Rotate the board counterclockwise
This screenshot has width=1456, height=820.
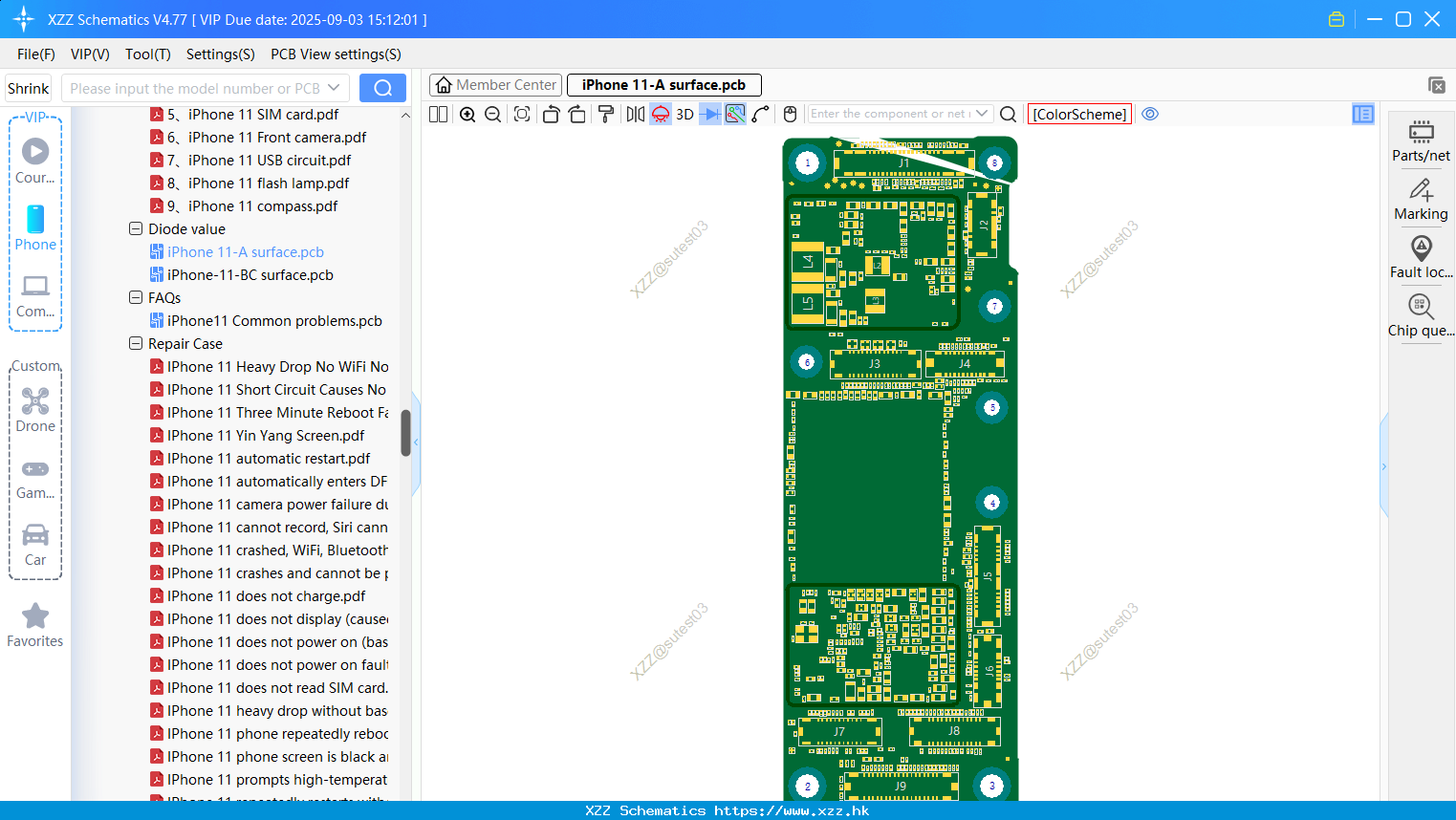(x=551, y=114)
